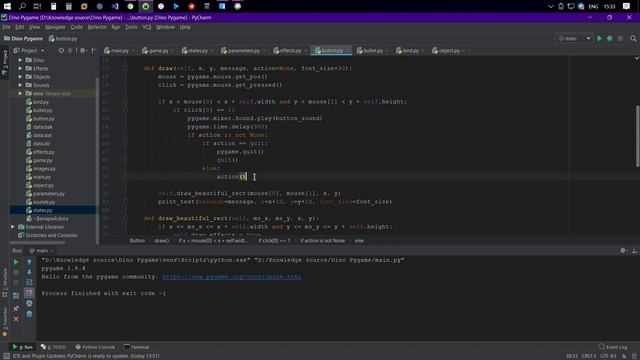Open the Project view dropdown
The height and width of the screenshot is (360, 640).
point(29,51)
